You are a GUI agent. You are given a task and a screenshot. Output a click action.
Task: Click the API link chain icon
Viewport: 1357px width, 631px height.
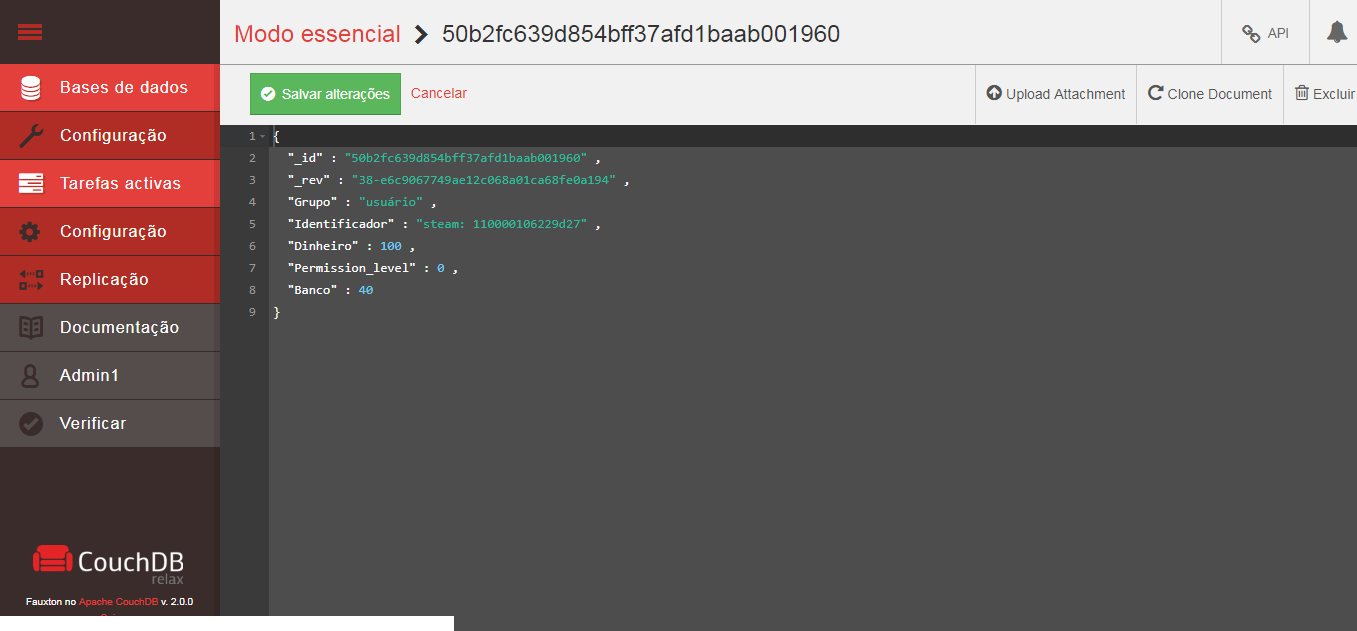[x=1251, y=34]
